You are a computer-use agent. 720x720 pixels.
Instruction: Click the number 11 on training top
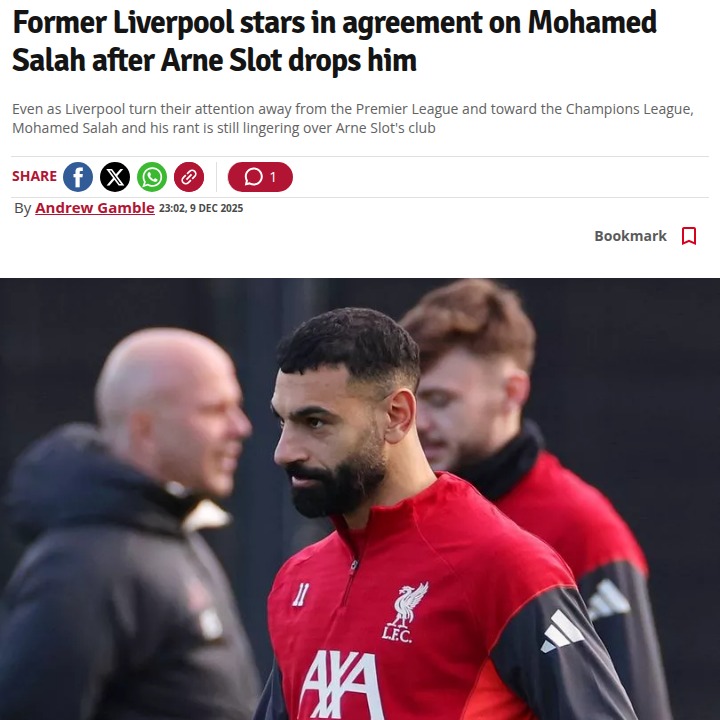(x=301, y=595)
